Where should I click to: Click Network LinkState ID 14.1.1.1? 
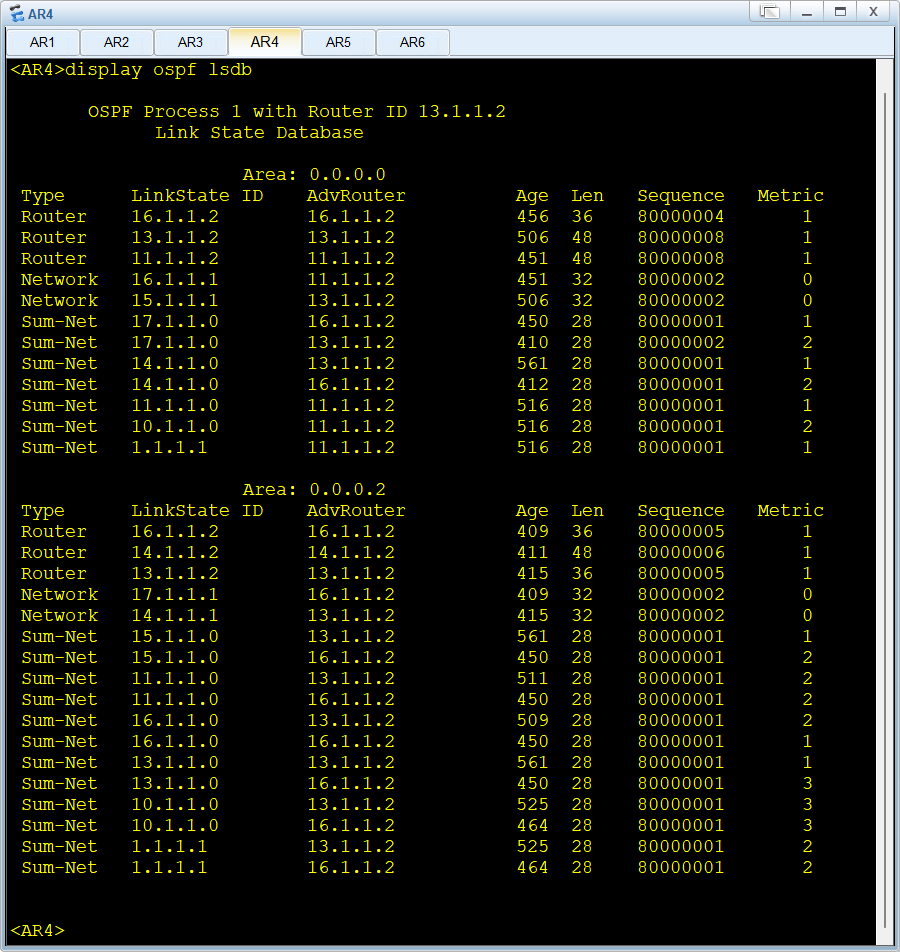[175, 616]
